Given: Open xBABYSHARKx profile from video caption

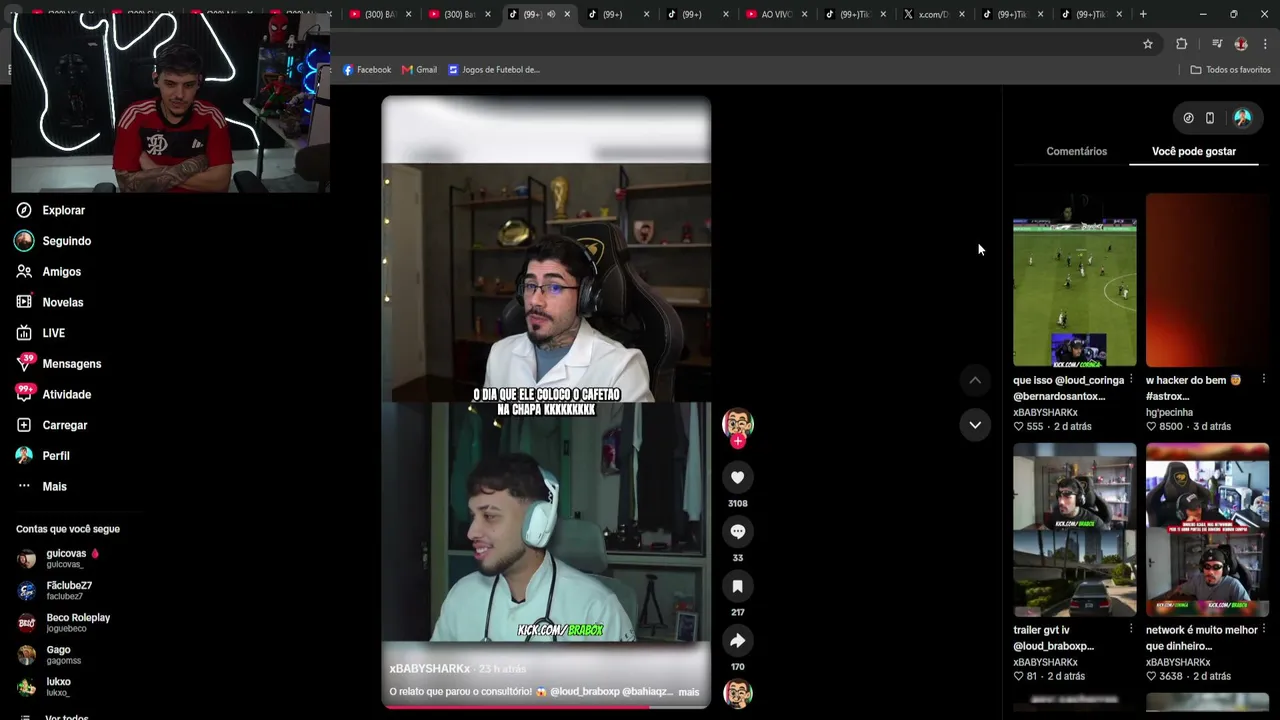Looking at the screenshot, I should (430, 668).
